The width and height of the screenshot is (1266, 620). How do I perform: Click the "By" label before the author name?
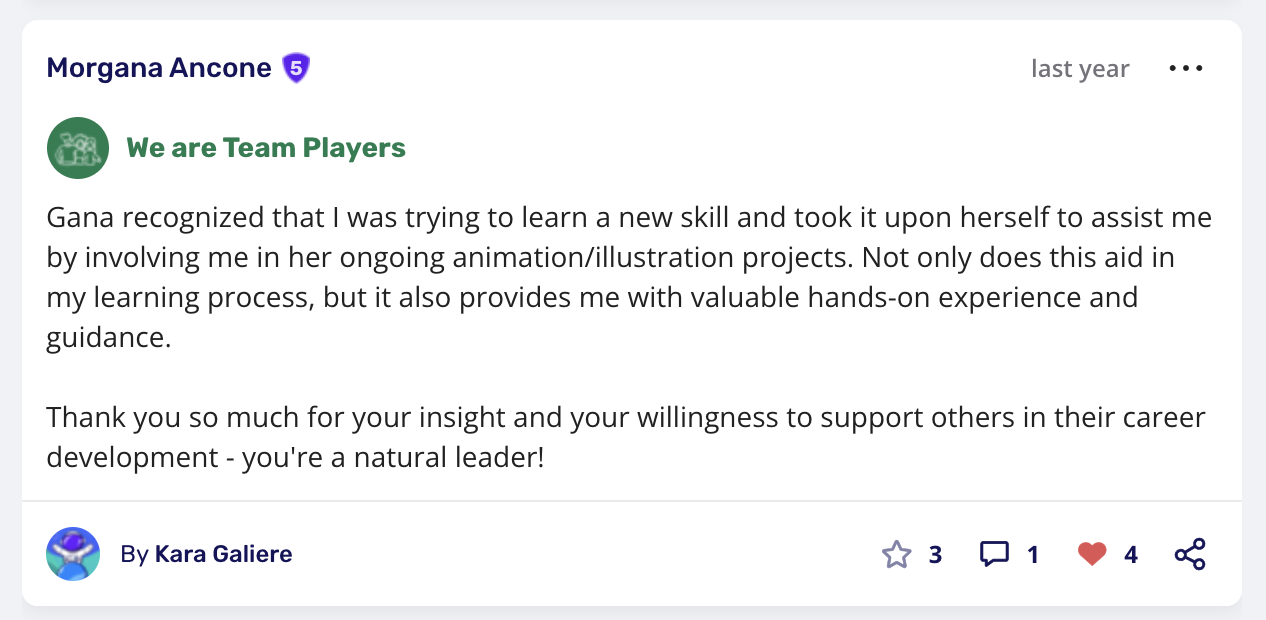coord(134,554)
